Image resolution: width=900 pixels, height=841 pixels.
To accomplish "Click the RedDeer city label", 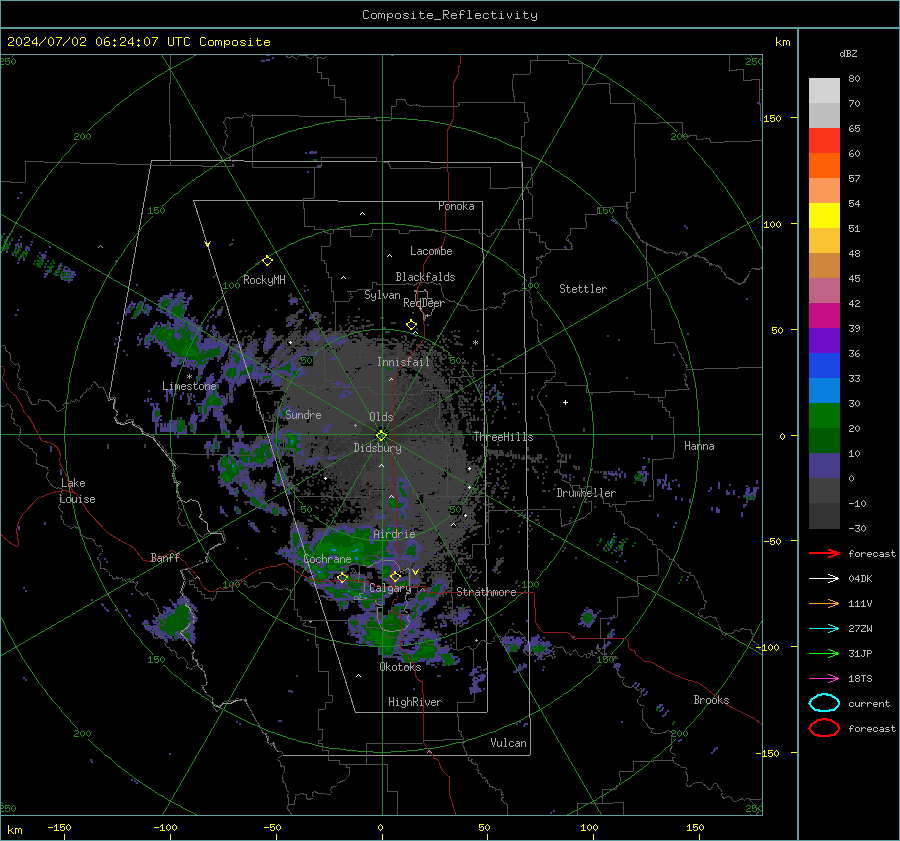I will click(424, 303).
